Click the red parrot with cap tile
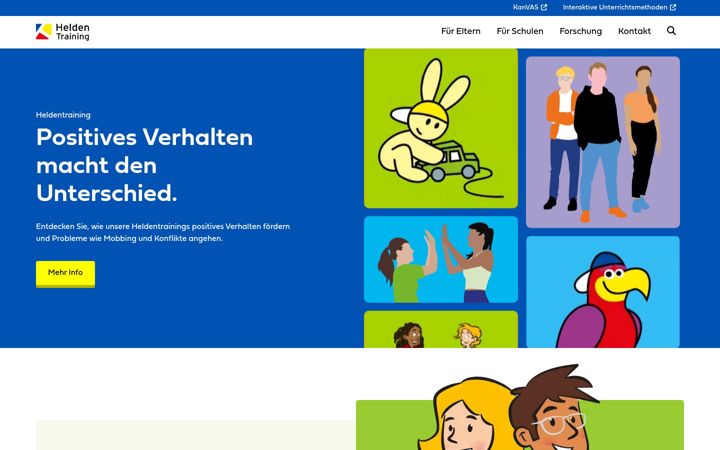The height and width of the screenshot is (450, 720). (x=602, y=292)
